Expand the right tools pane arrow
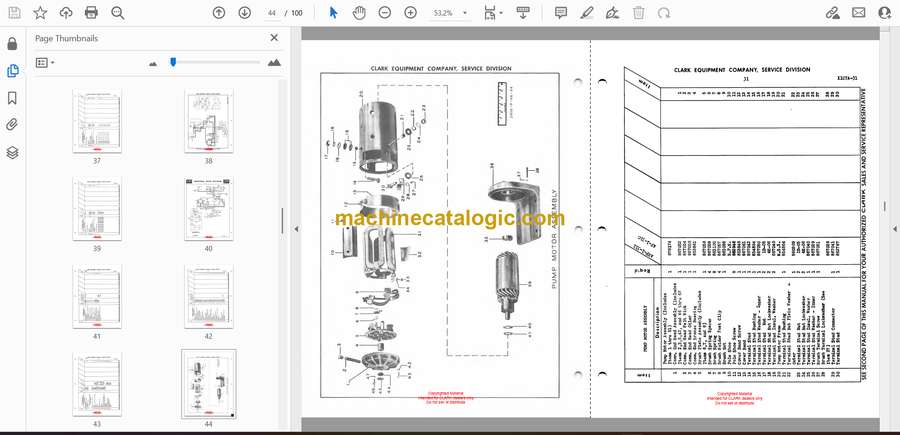The width and height of the screenshot is (900, 435). 894,229
